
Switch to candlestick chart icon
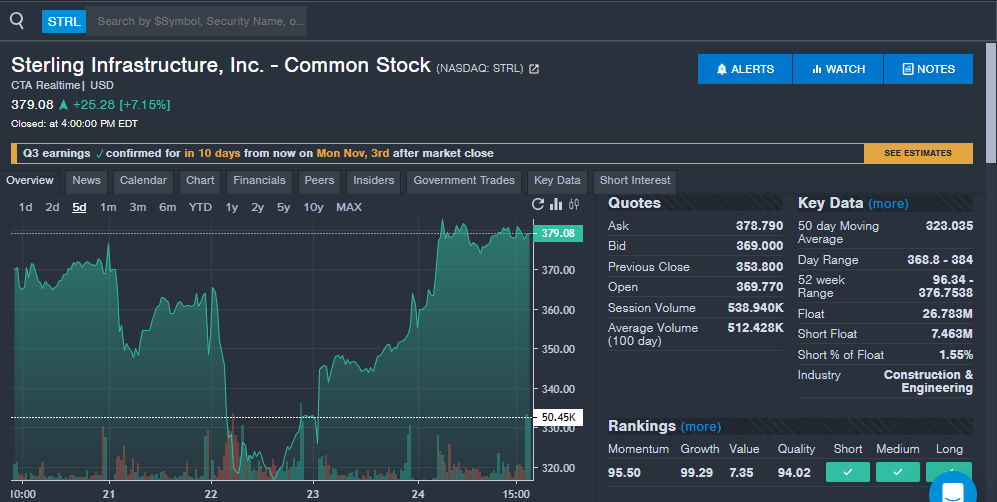click(574, 205)
